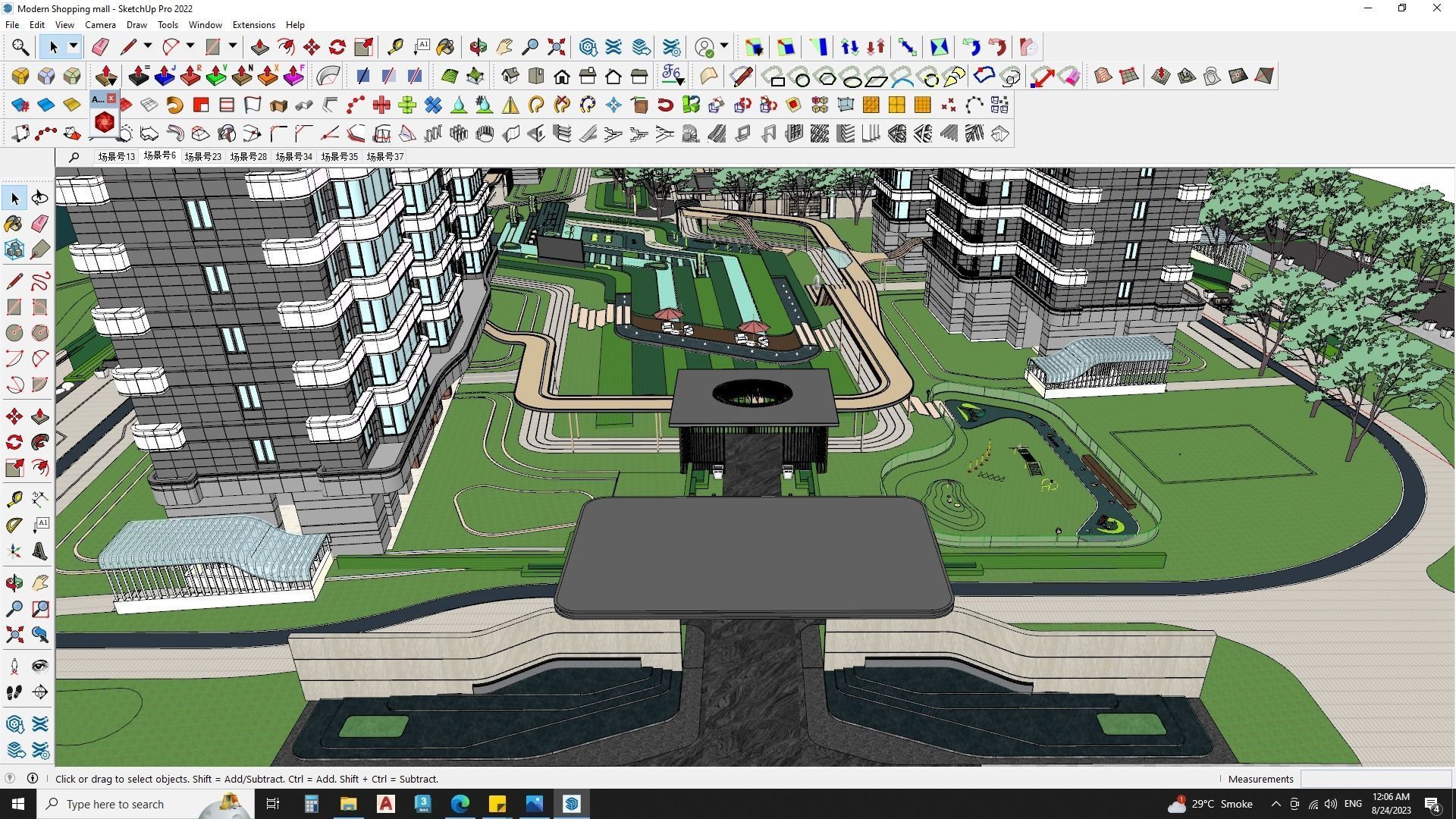Click the status bar help info button
This screenshot has height=819, width=1456.
[x=32, y=779]
